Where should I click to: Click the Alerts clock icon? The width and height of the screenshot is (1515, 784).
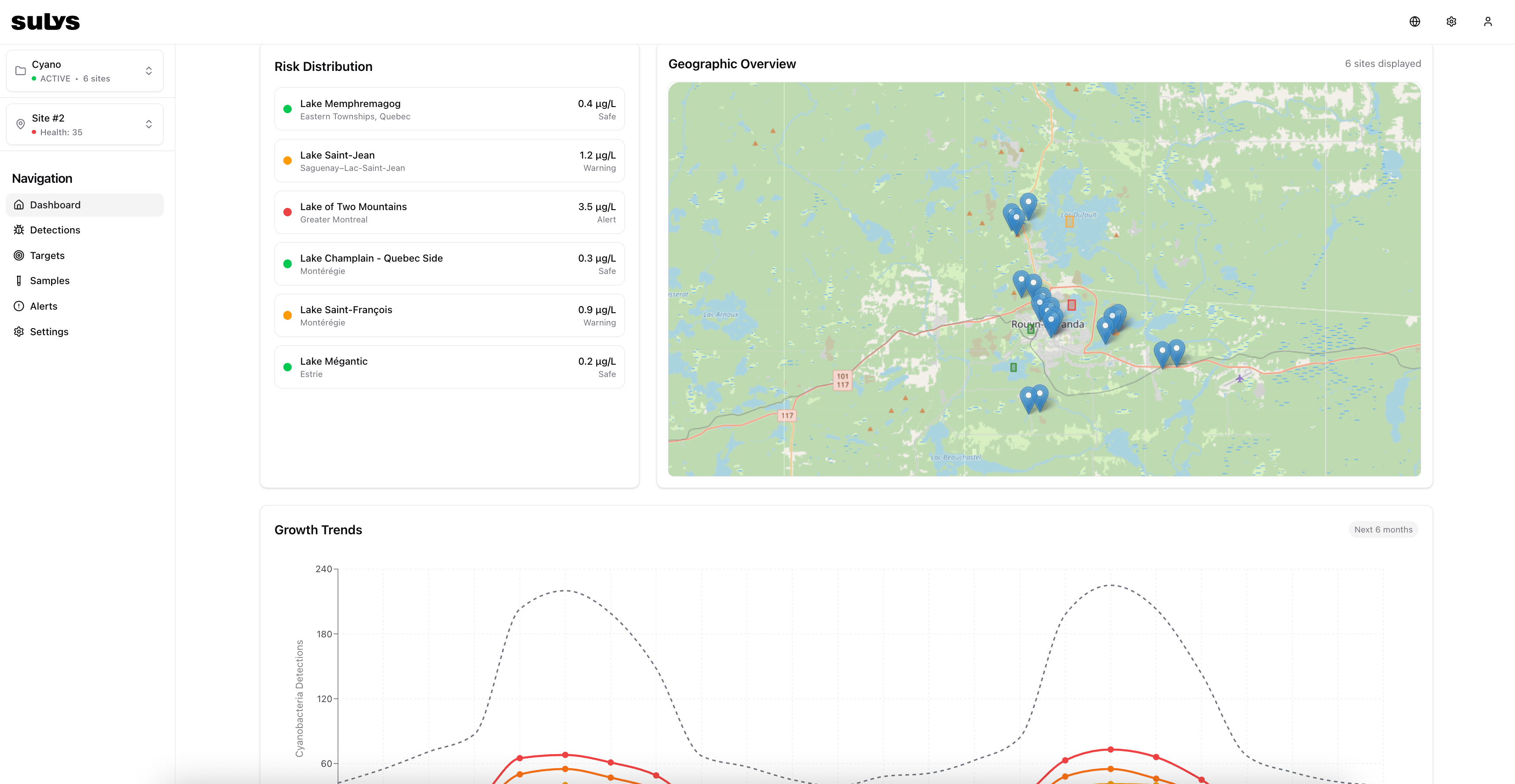[19, 306]
